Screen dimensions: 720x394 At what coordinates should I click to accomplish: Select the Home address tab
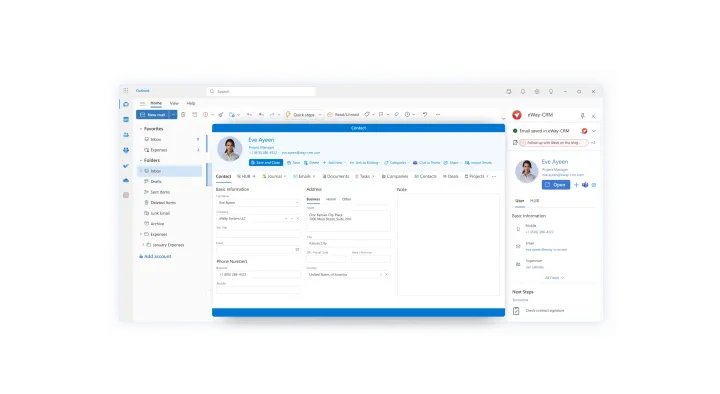click(331, 199)
